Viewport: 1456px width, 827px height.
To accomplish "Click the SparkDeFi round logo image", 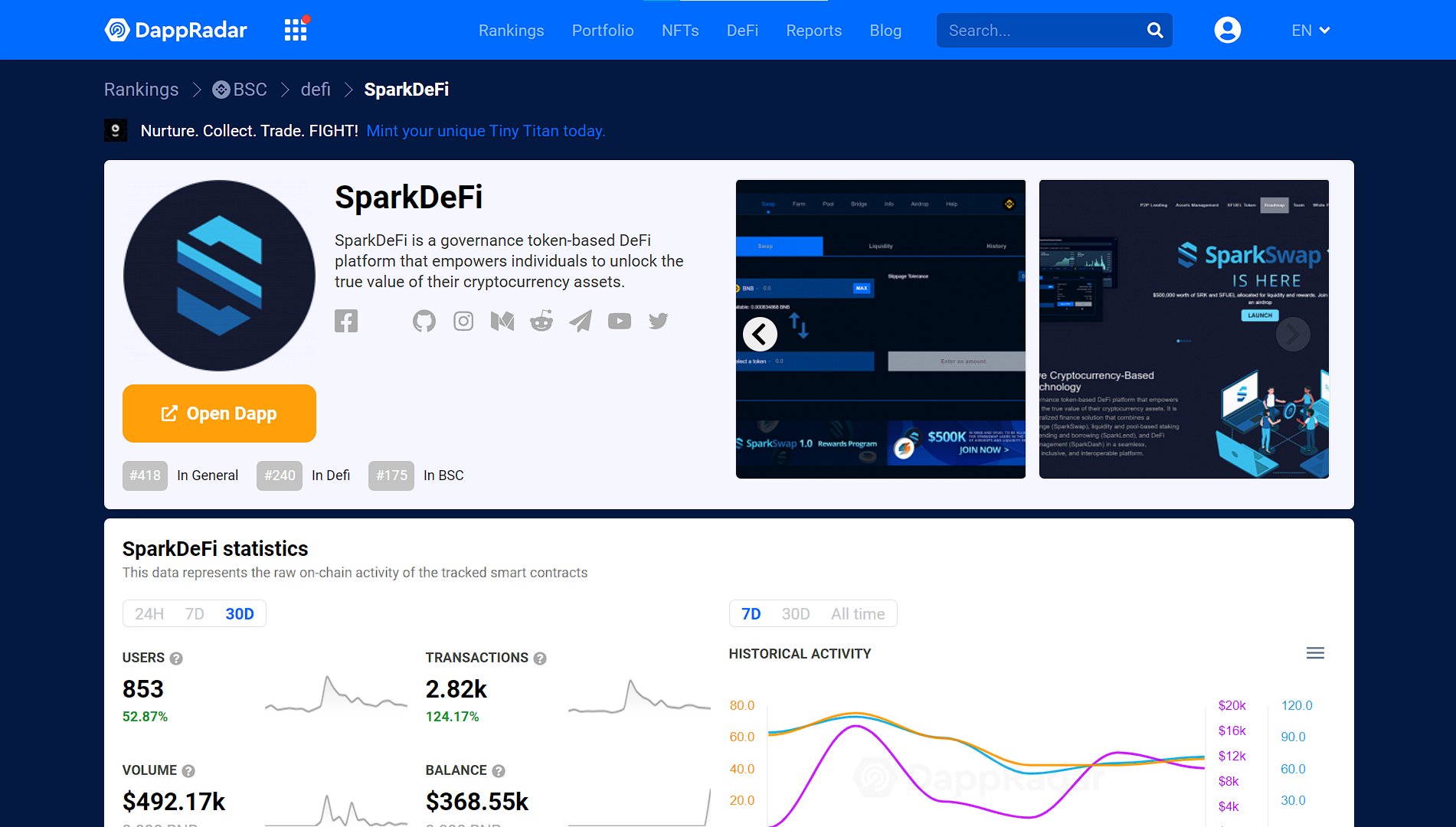I will point(219,276).
